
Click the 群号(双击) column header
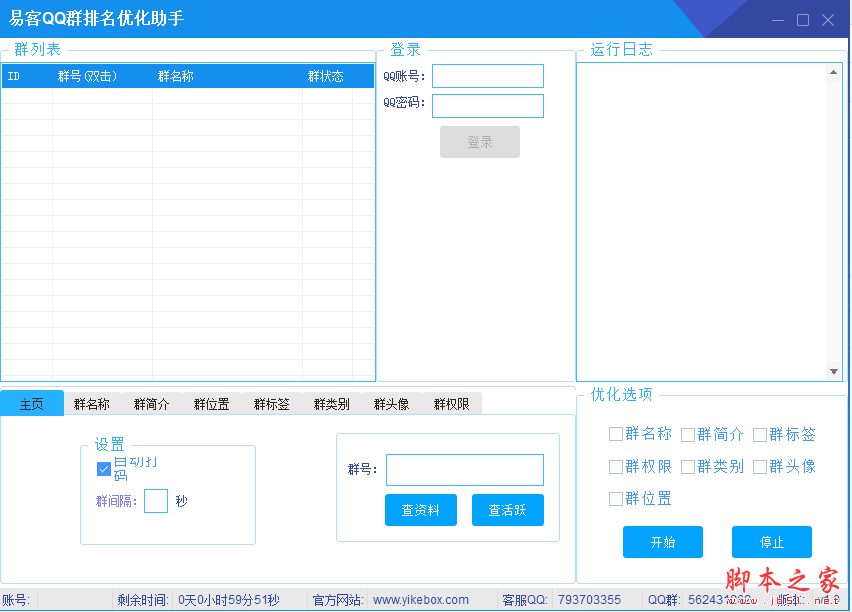point(88,76)
